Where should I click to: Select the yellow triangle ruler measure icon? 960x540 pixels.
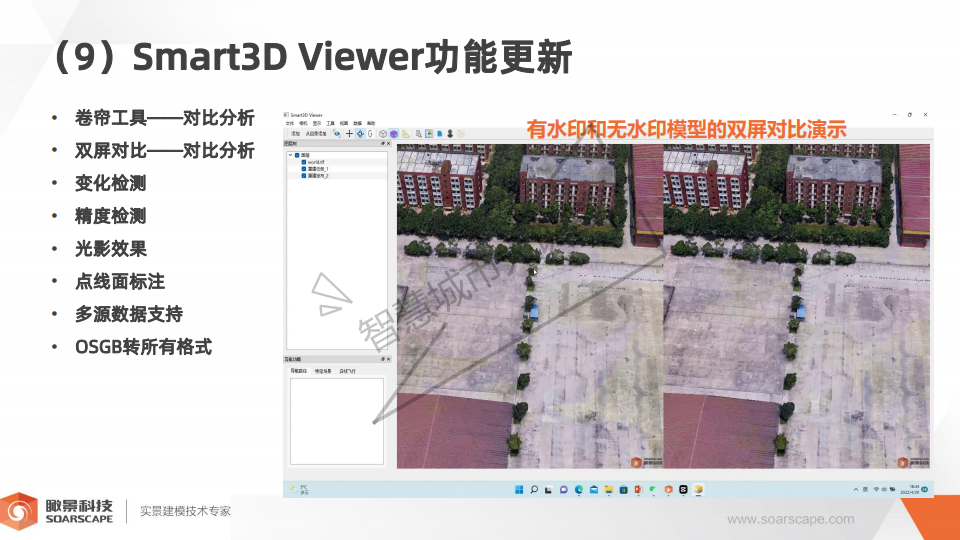405,133
